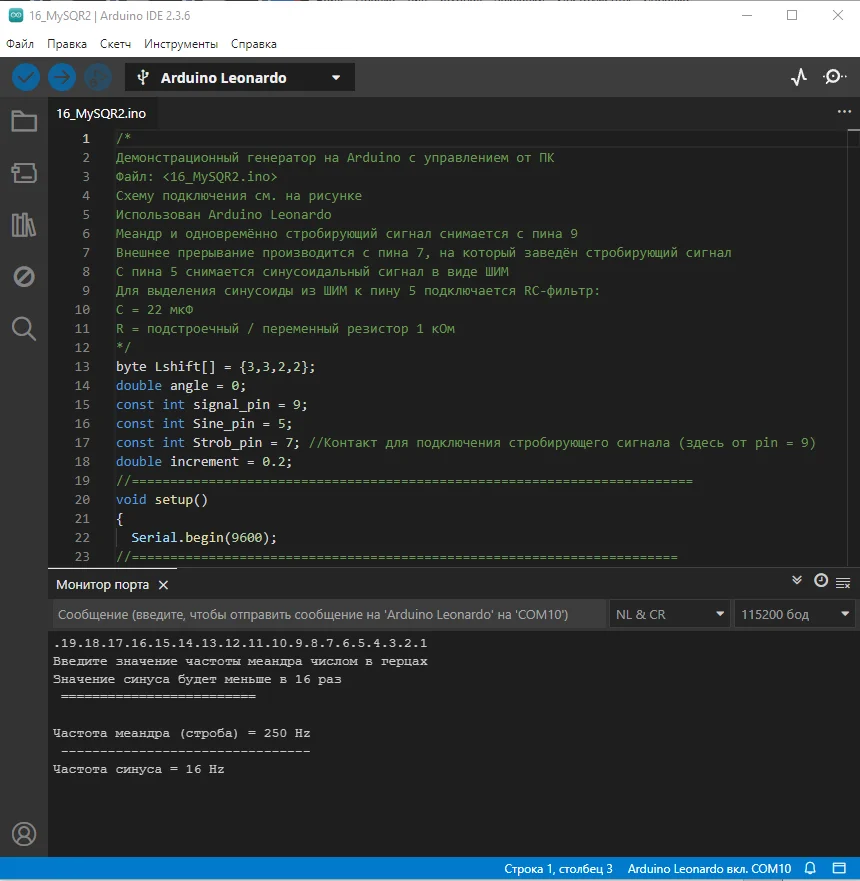Open the Serial Plotter icon
The image size is (860, 881).
point(799,76)
